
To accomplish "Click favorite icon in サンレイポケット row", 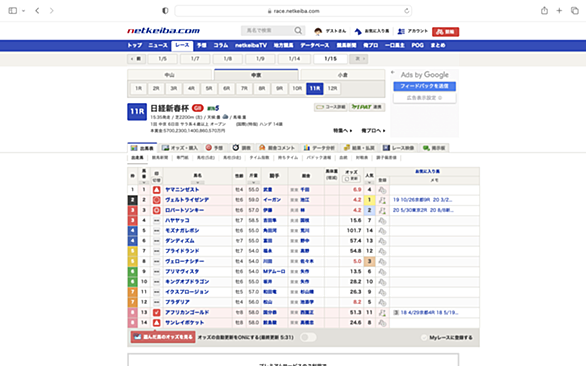I will 382,323.
